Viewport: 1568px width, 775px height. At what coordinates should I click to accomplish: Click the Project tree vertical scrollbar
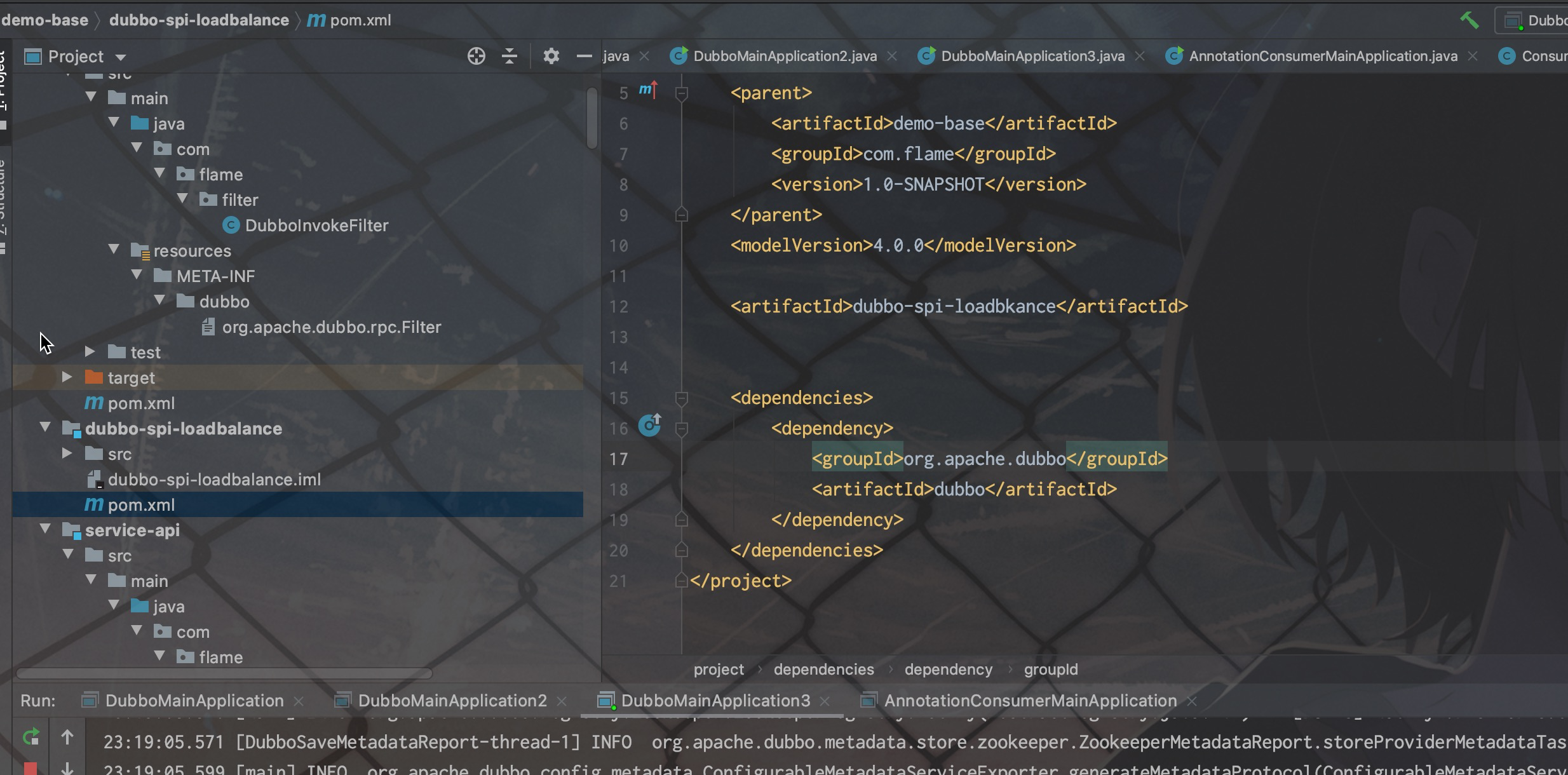592,118
